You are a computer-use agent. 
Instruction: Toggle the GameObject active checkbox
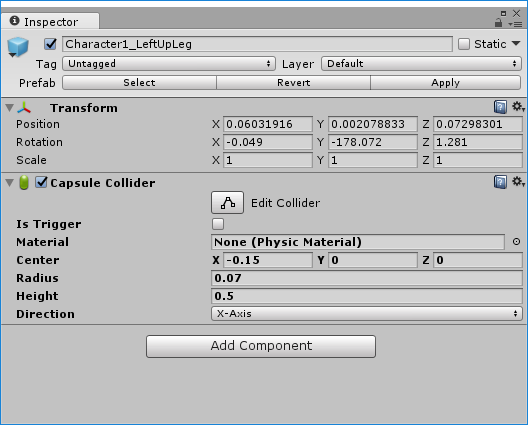pyautogui.click(x=50, y=44)
